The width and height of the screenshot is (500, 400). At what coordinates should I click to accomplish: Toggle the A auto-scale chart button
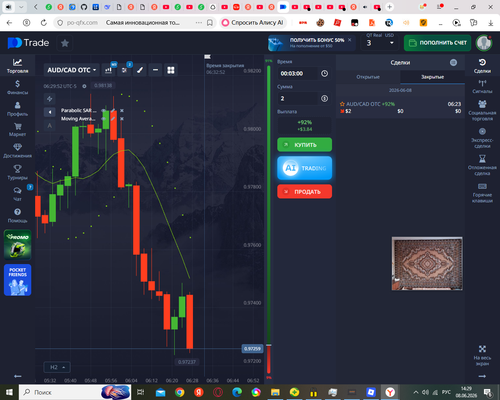pyautogui.click(x=49, y=126)
